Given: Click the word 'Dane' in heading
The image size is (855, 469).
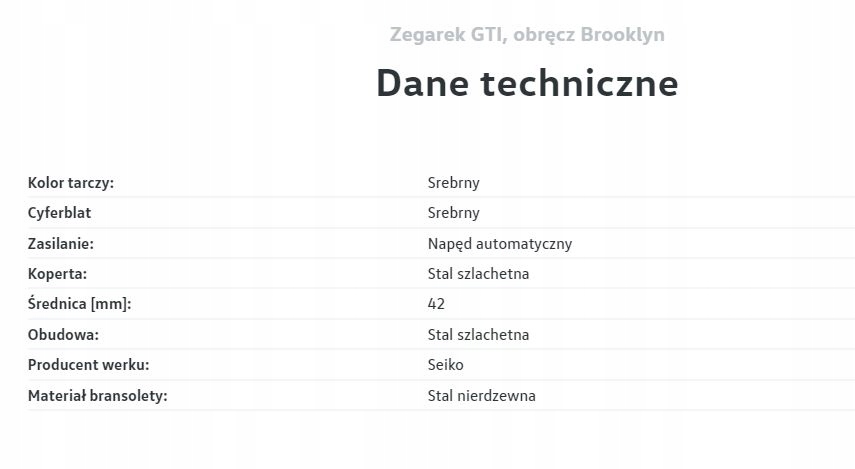Looking at the screenshot, I should click(423, 83).
